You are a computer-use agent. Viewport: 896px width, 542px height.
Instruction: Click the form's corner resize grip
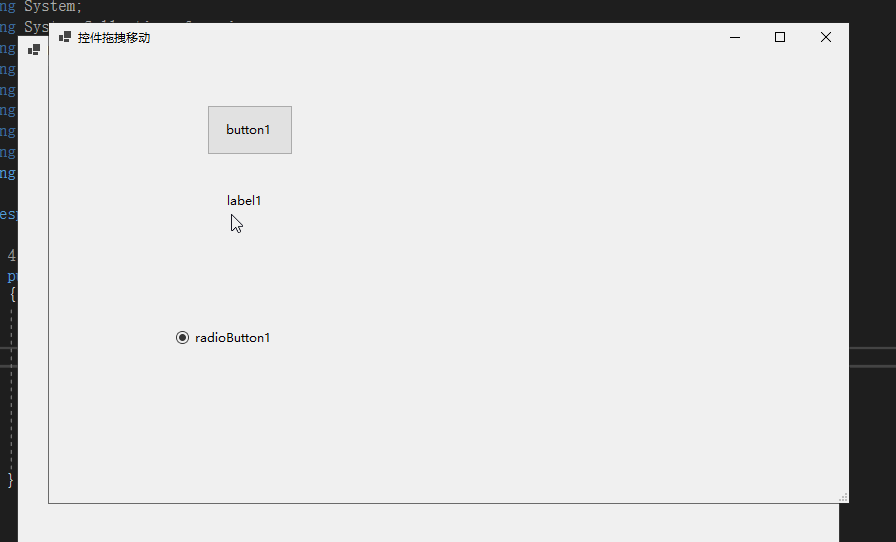pos(843,497)
